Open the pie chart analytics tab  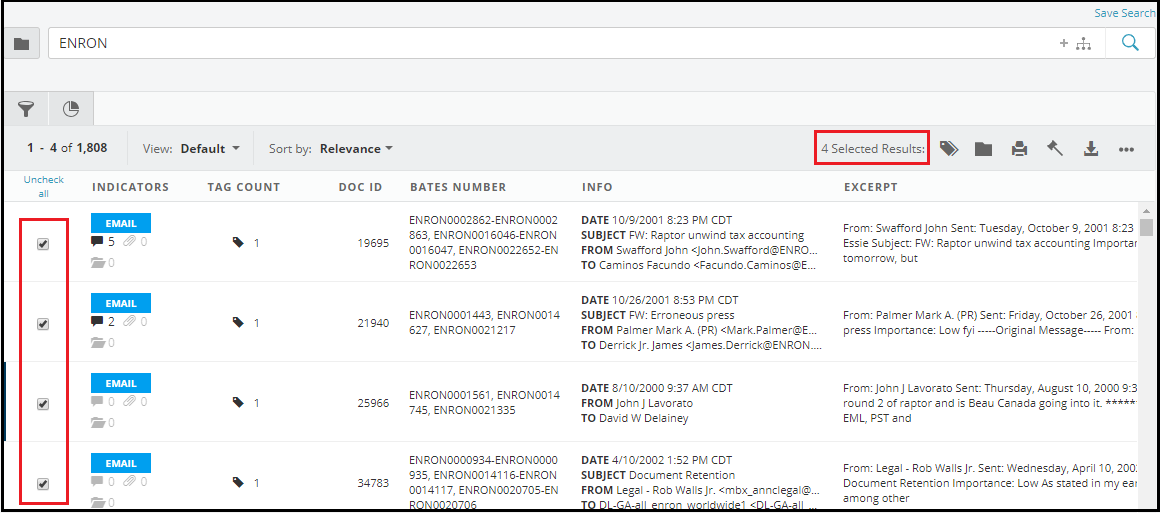pos(71,109)
